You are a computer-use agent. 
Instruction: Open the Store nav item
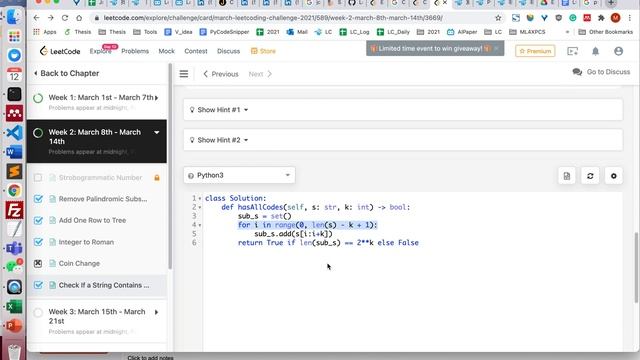[263, 51]
